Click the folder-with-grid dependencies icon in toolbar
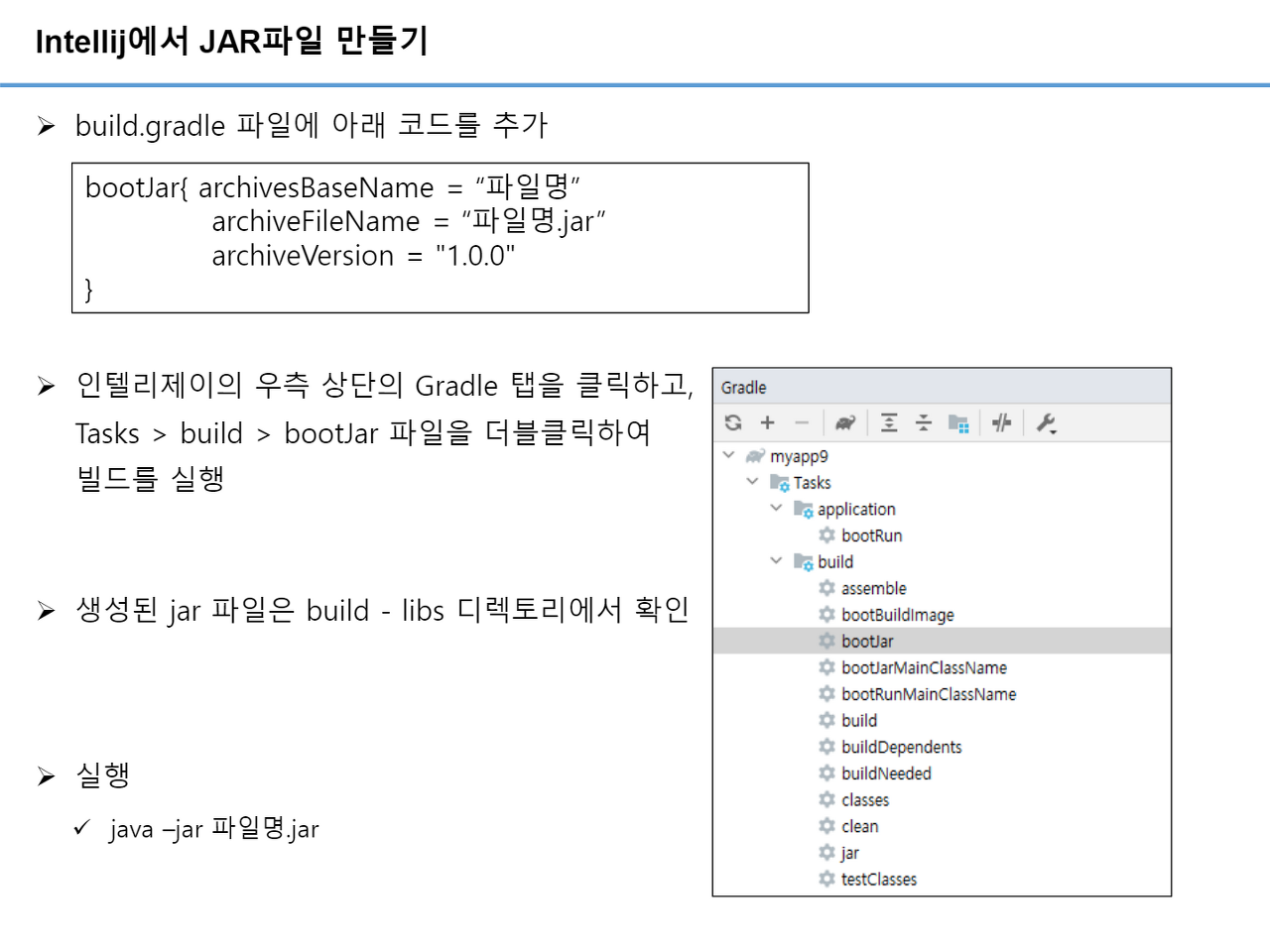The image size is (1270, 952). pos(958,423)
